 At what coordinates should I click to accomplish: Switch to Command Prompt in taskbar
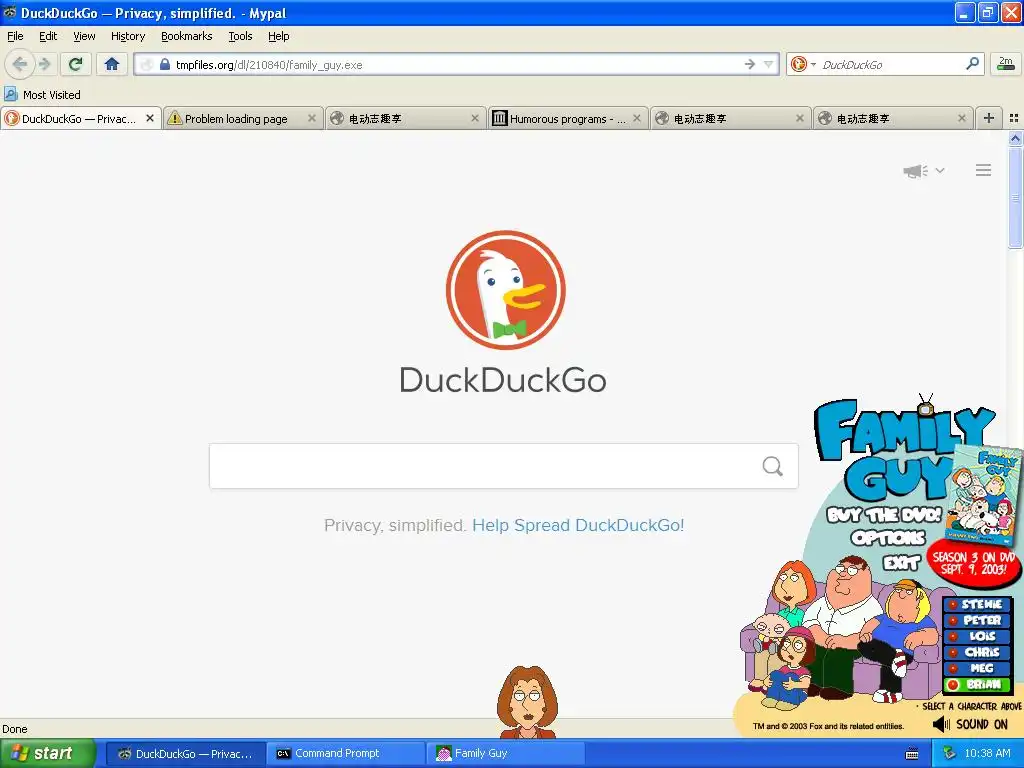click(346, 754)
